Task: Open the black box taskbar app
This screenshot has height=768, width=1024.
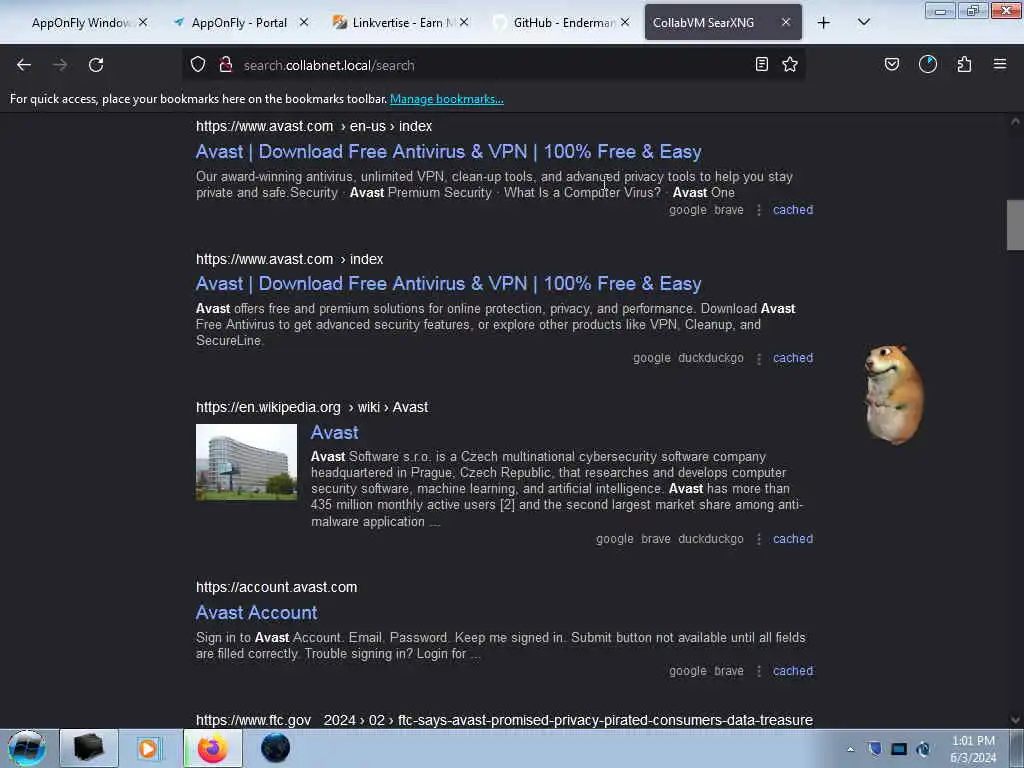Action: (89, 748)
